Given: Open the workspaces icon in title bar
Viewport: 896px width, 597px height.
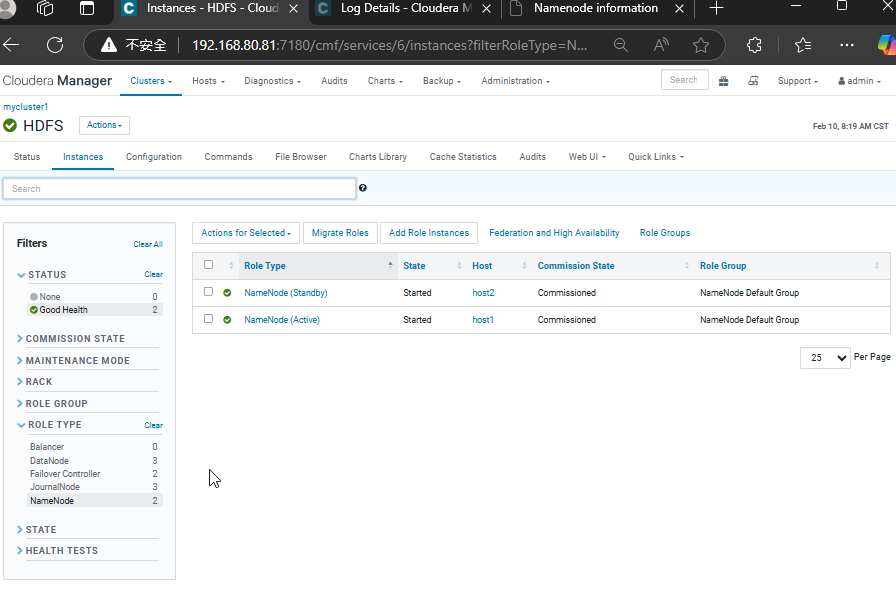Looking at the screenshot, I should pos(45,8).
